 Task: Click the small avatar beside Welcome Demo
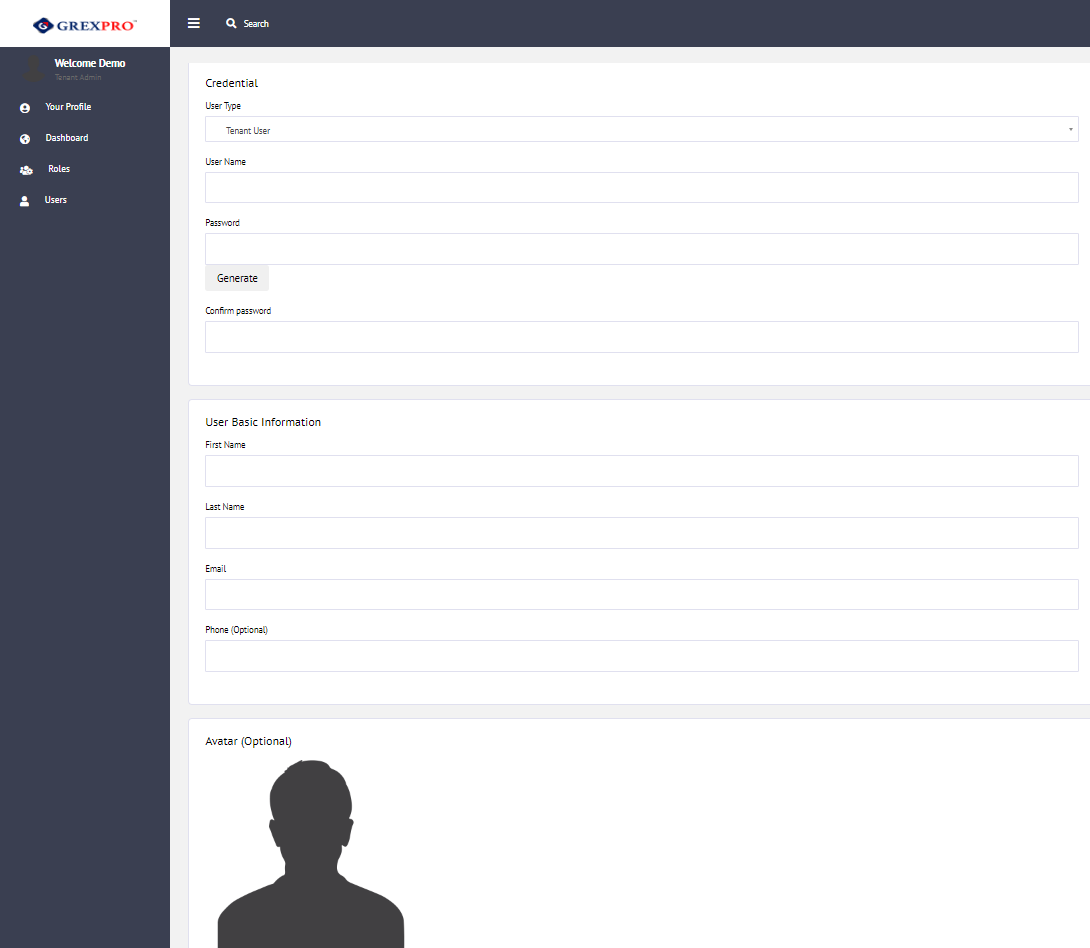tap(34, 68)
